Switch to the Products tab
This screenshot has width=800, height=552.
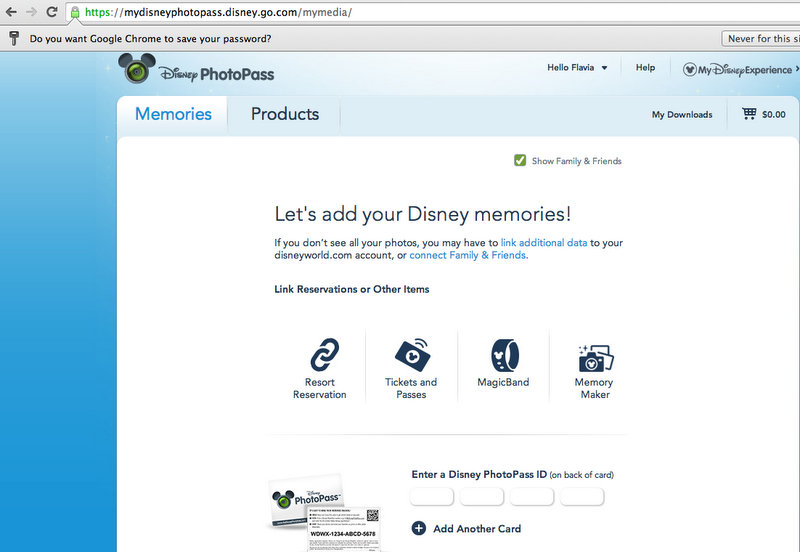tap(285, 114)
